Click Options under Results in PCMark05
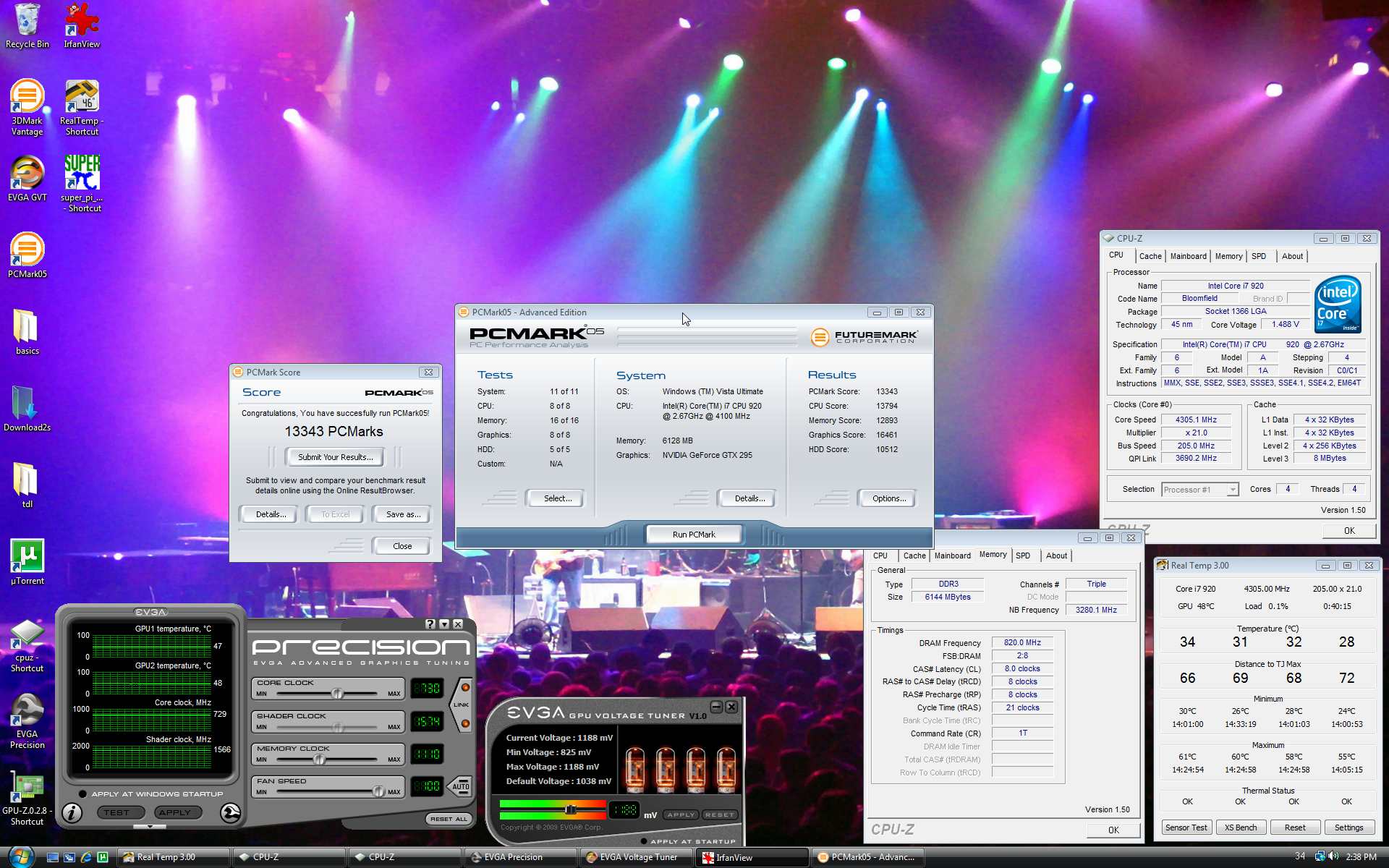The image size is (1389, 868). (889, 498)
